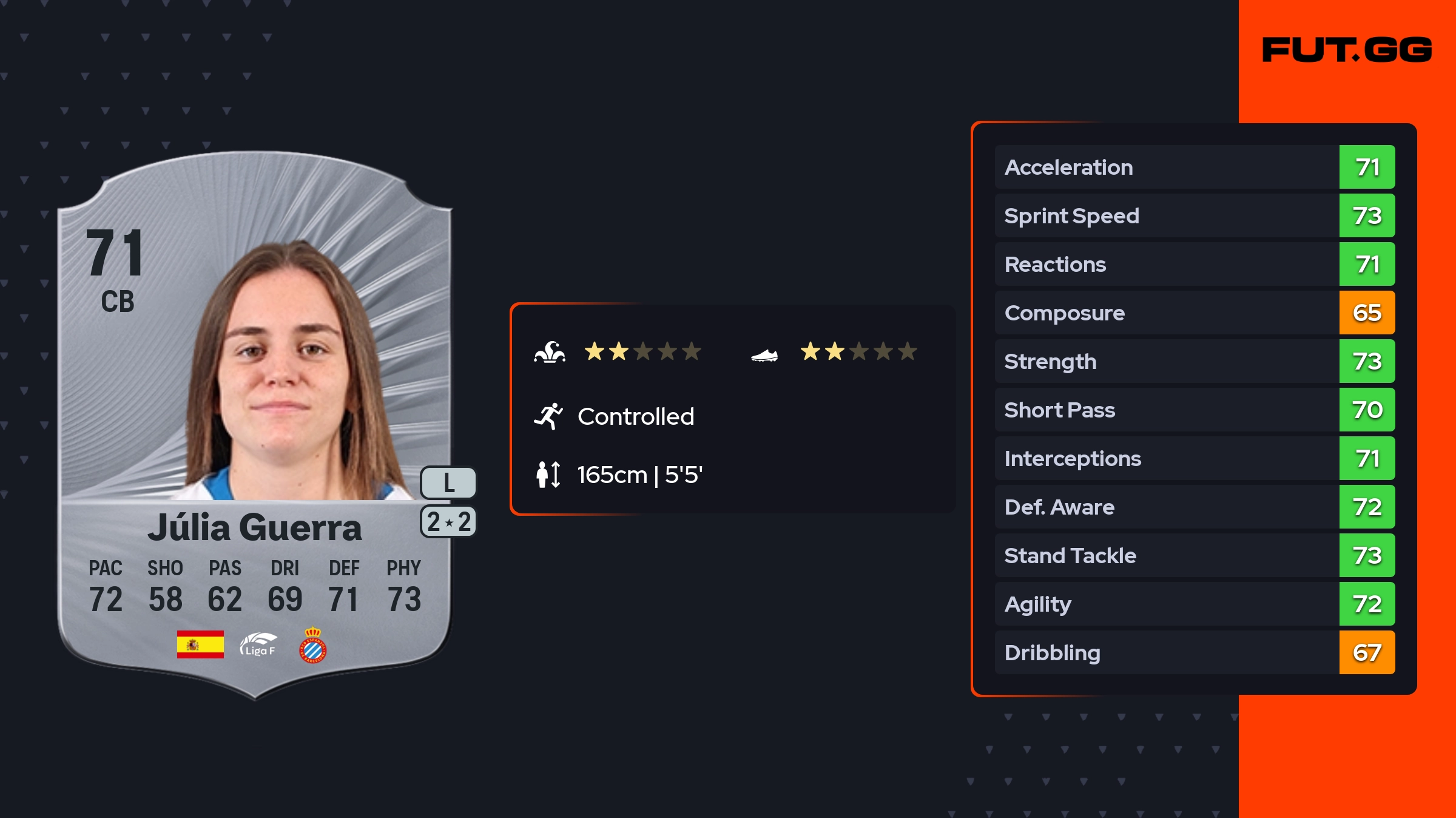Viewport: 1456px width, 818px height.
Task: Click the Spain flag icon
Action: tap(200, 644)
